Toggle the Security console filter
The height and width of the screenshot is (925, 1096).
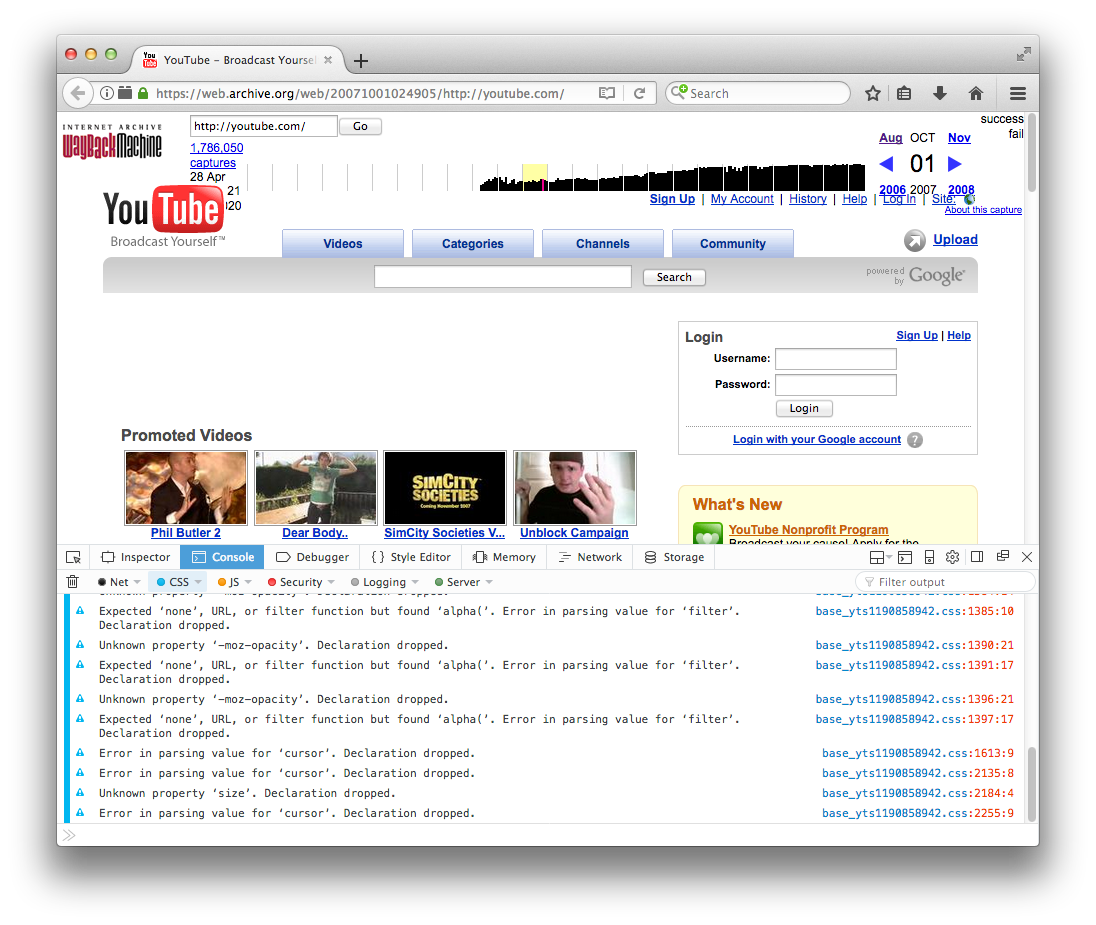[295, 582]
